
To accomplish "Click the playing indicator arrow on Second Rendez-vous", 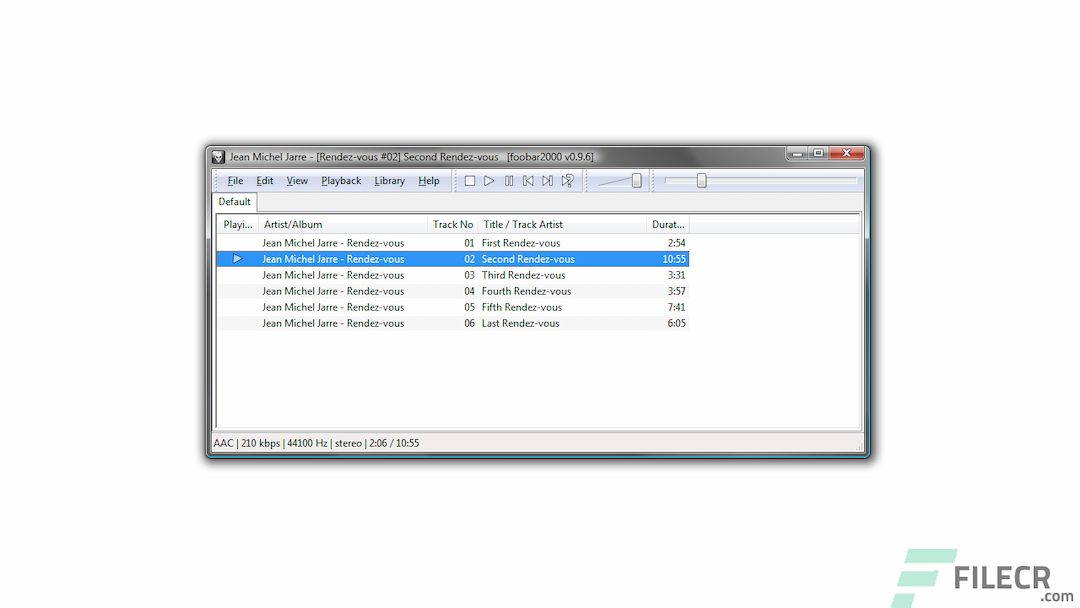I will [236, 258].
